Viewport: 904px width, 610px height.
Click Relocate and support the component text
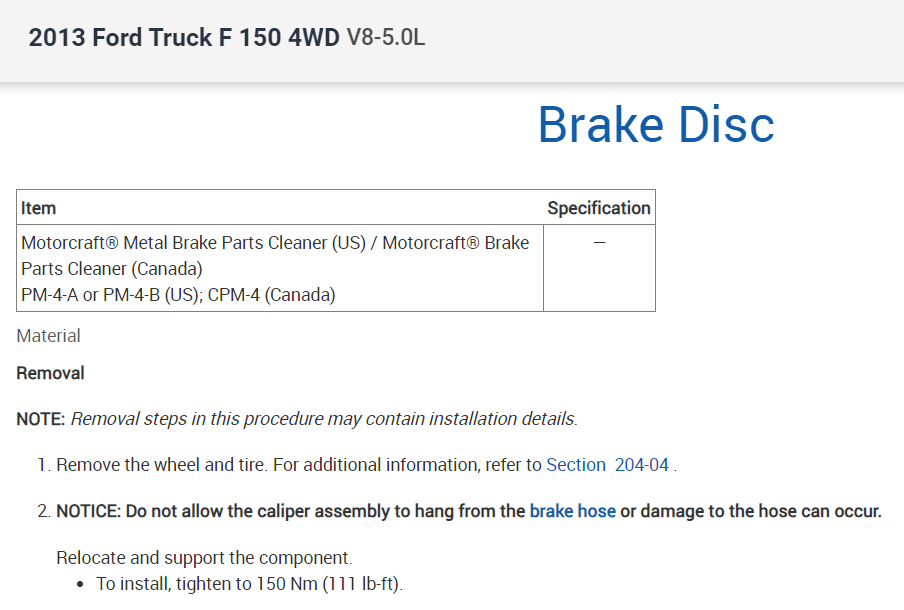[204, 557]
